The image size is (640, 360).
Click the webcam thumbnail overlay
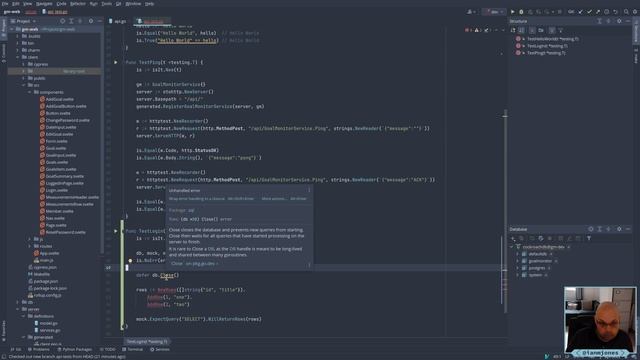point(600,320)
